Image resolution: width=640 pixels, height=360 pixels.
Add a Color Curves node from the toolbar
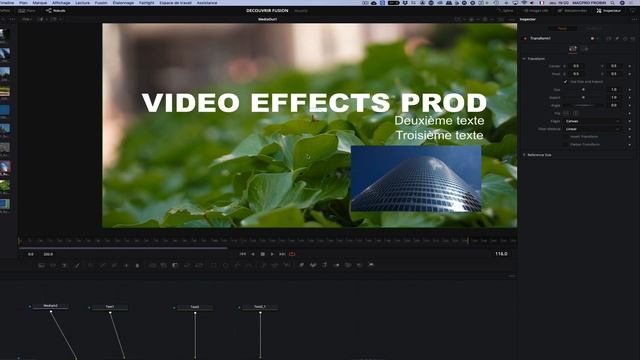click(x=102, y=265)
